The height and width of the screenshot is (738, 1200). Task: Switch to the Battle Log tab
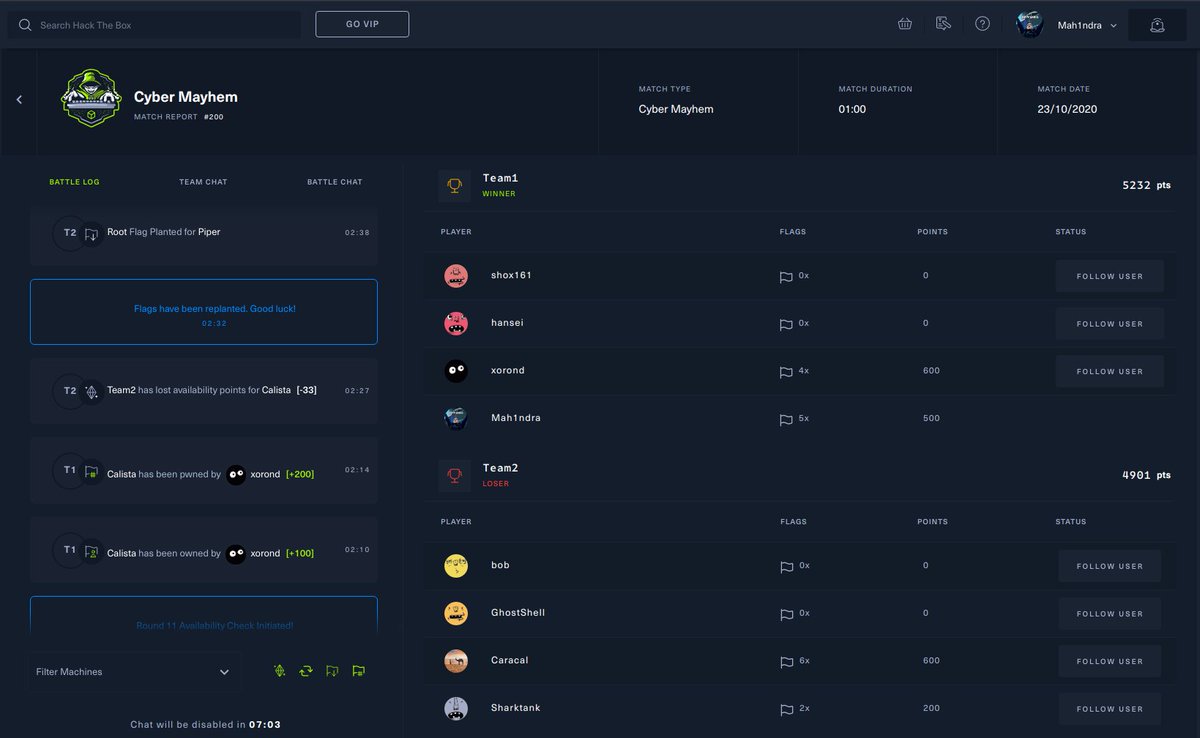pyautogui.click(x=74, y=182)
